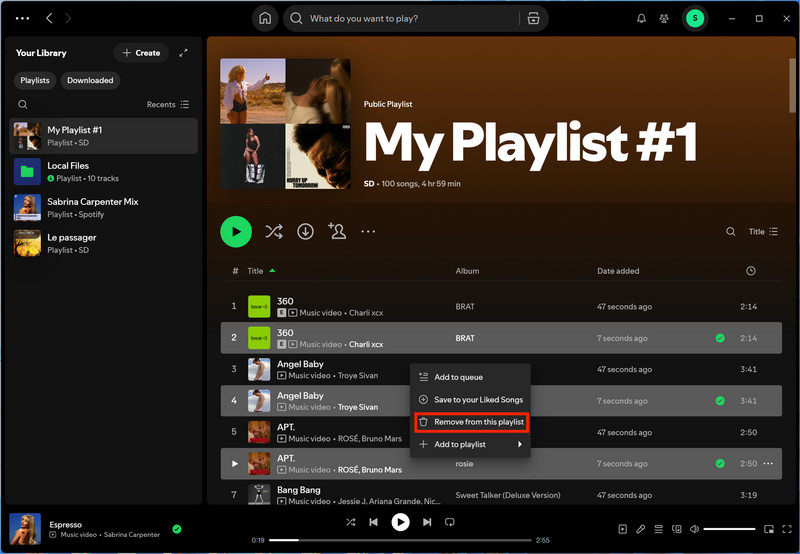This screenshot has height=554, width=800.
Task: Open Le passager playlist
Action: tap(104, 243)
